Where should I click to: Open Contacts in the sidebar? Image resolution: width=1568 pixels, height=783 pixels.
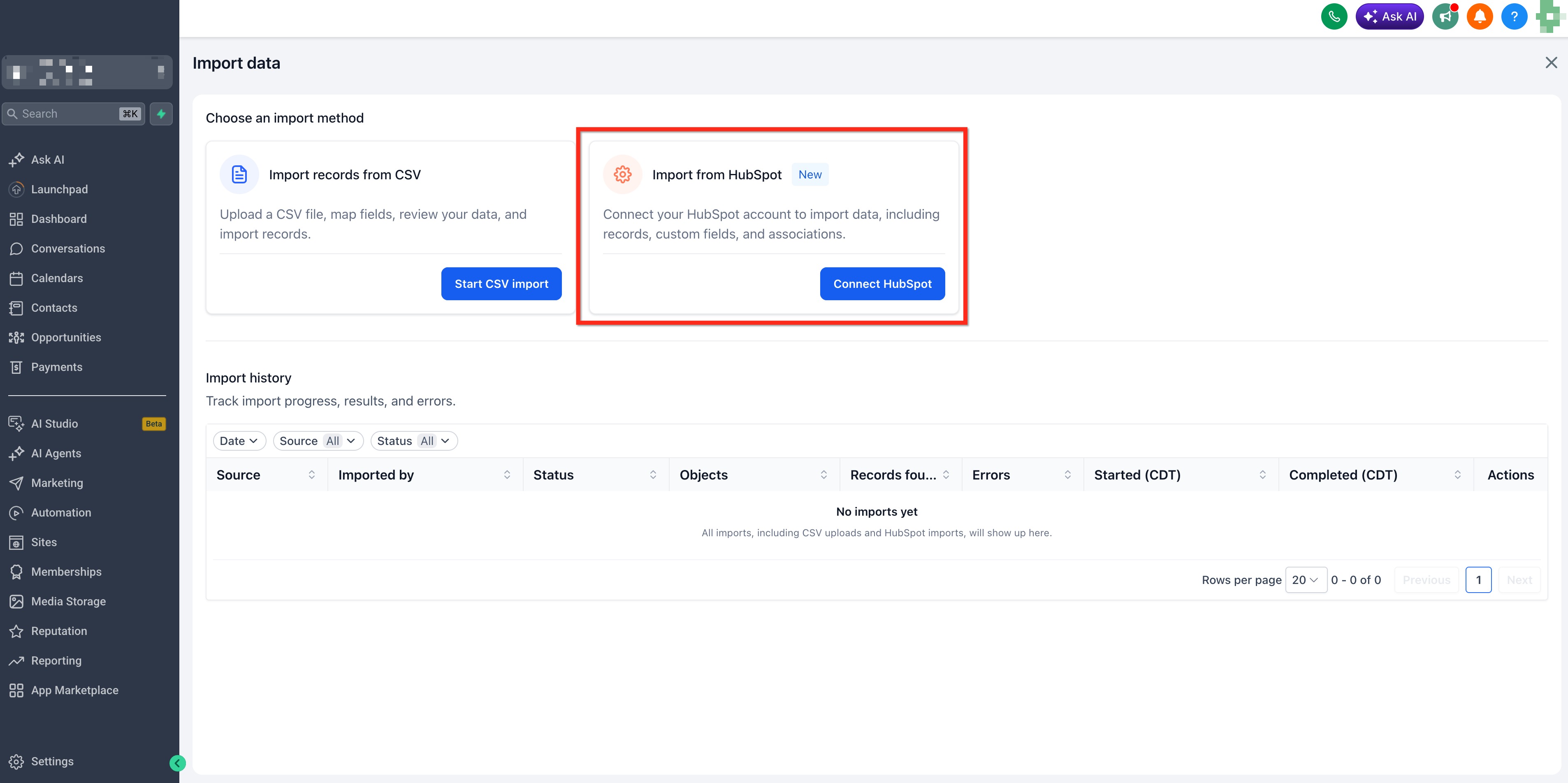click(x=54, y=308)
